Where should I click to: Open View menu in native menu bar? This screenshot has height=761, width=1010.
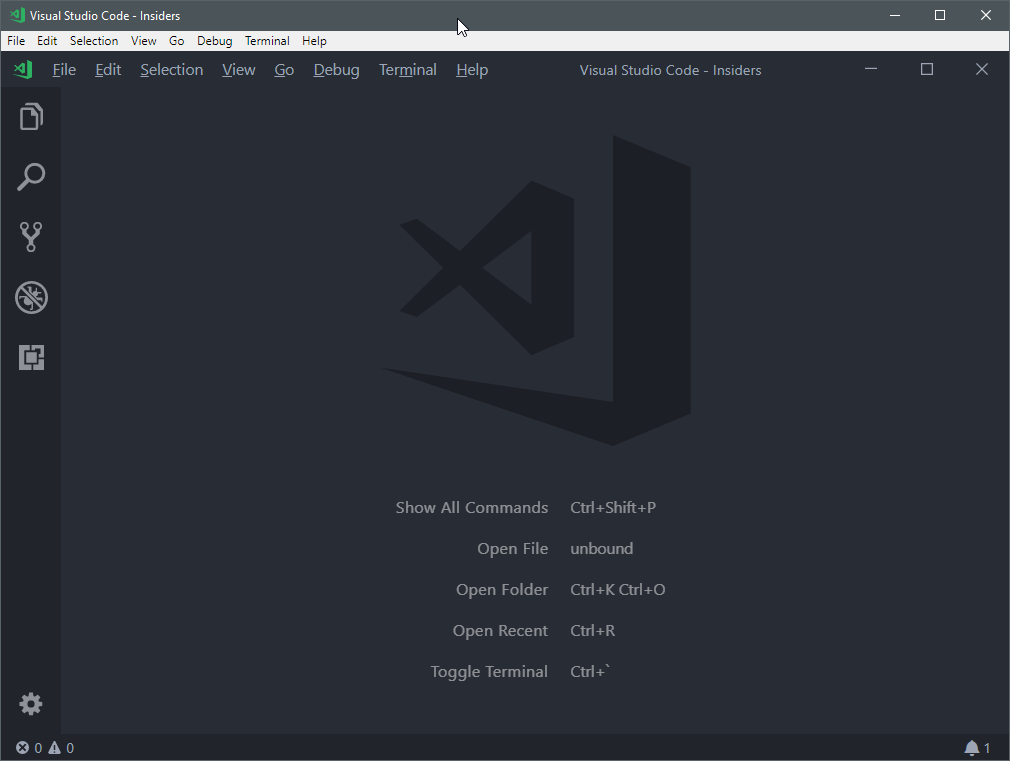coord(144,41)
